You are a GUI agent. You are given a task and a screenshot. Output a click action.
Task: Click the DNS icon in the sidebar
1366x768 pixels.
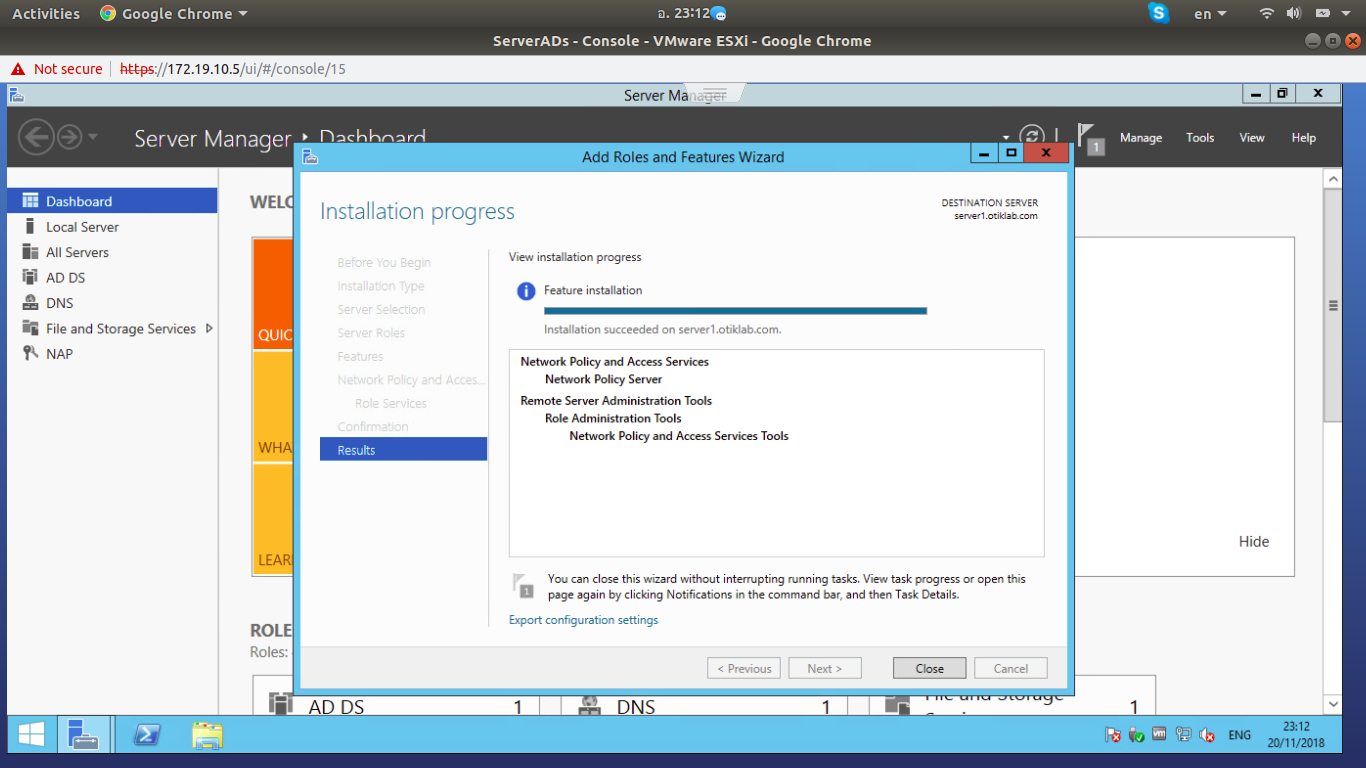pyautogui.click(x=30, y=303)
